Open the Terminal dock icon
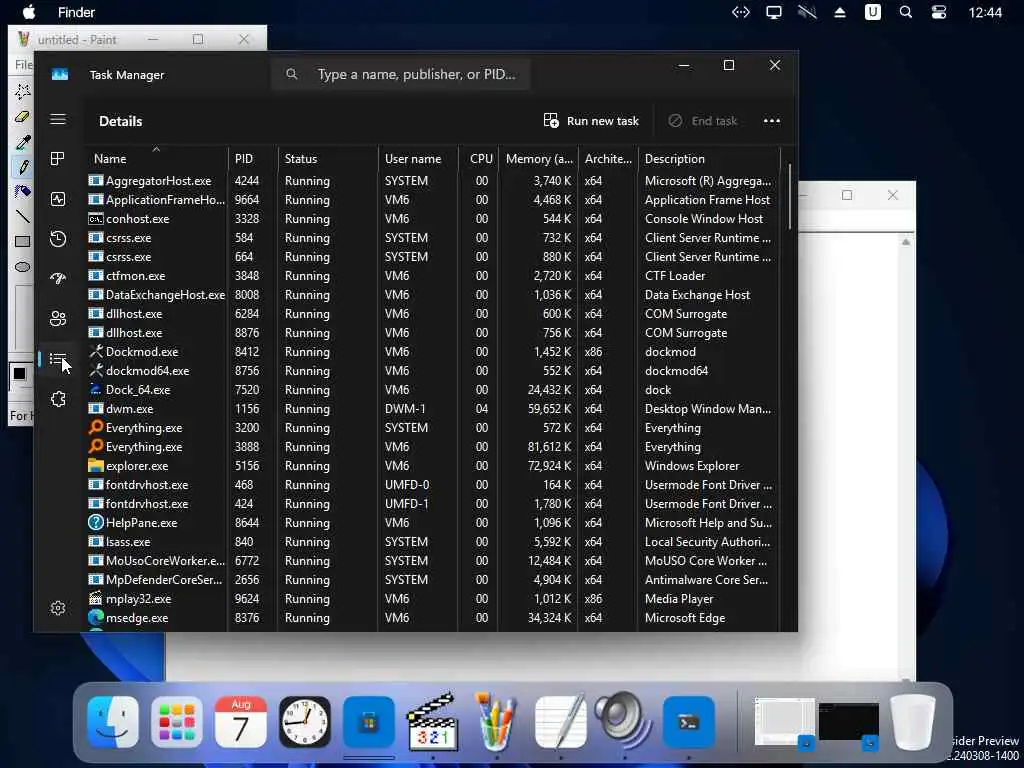 [688, 722]
